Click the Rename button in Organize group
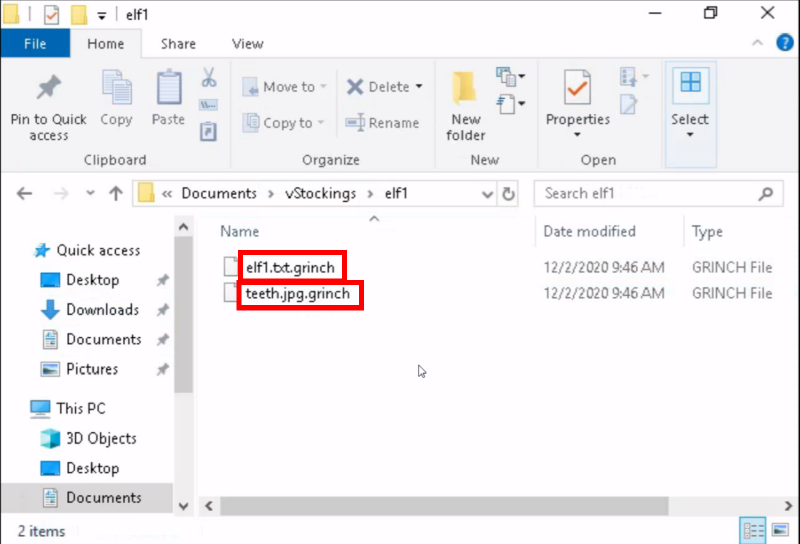800x544 pixels. coord(382,123)
